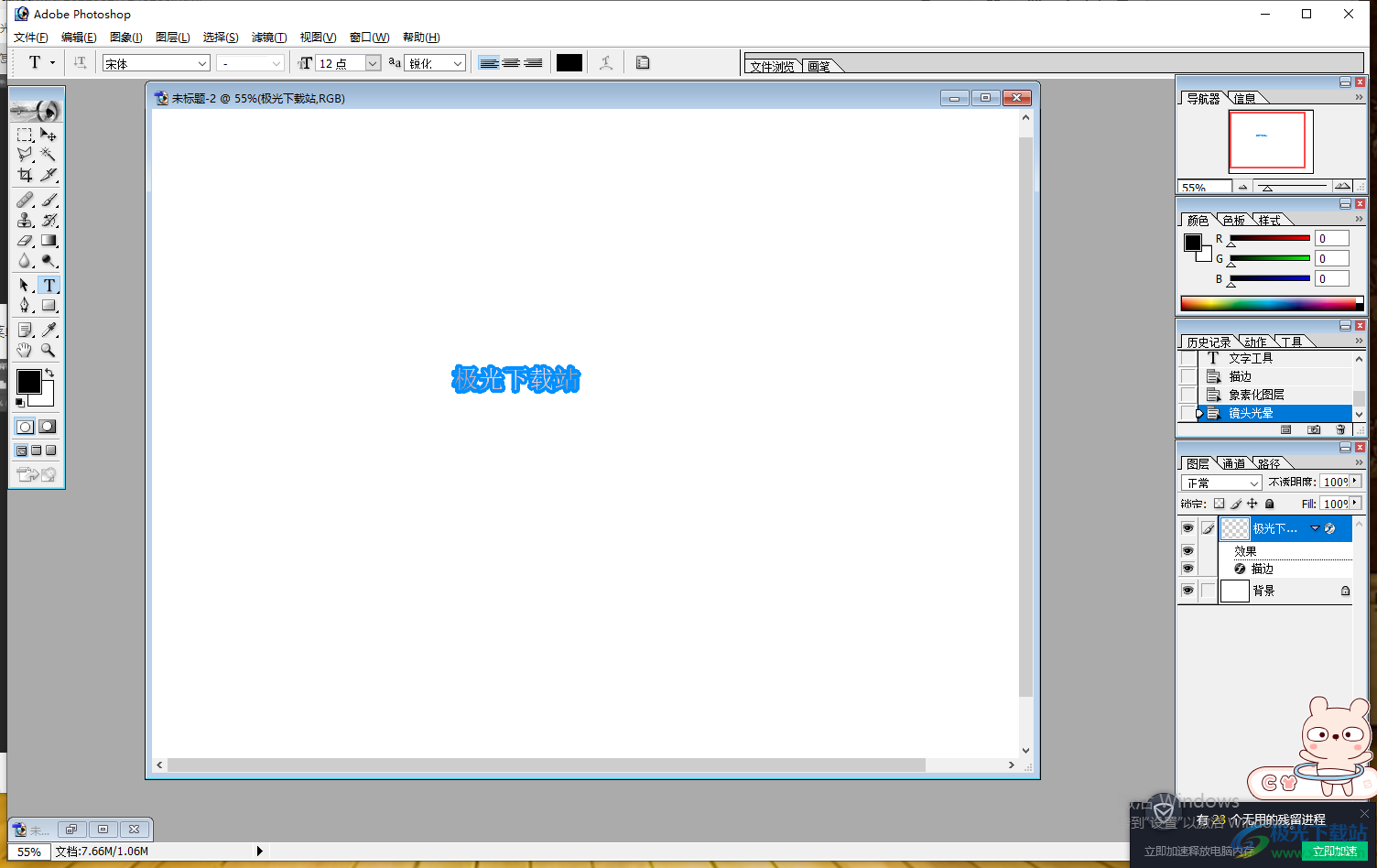Select the 象素化图层 history state
The width and height of the screenshot is (1377, 868).
pos(1274,395)
